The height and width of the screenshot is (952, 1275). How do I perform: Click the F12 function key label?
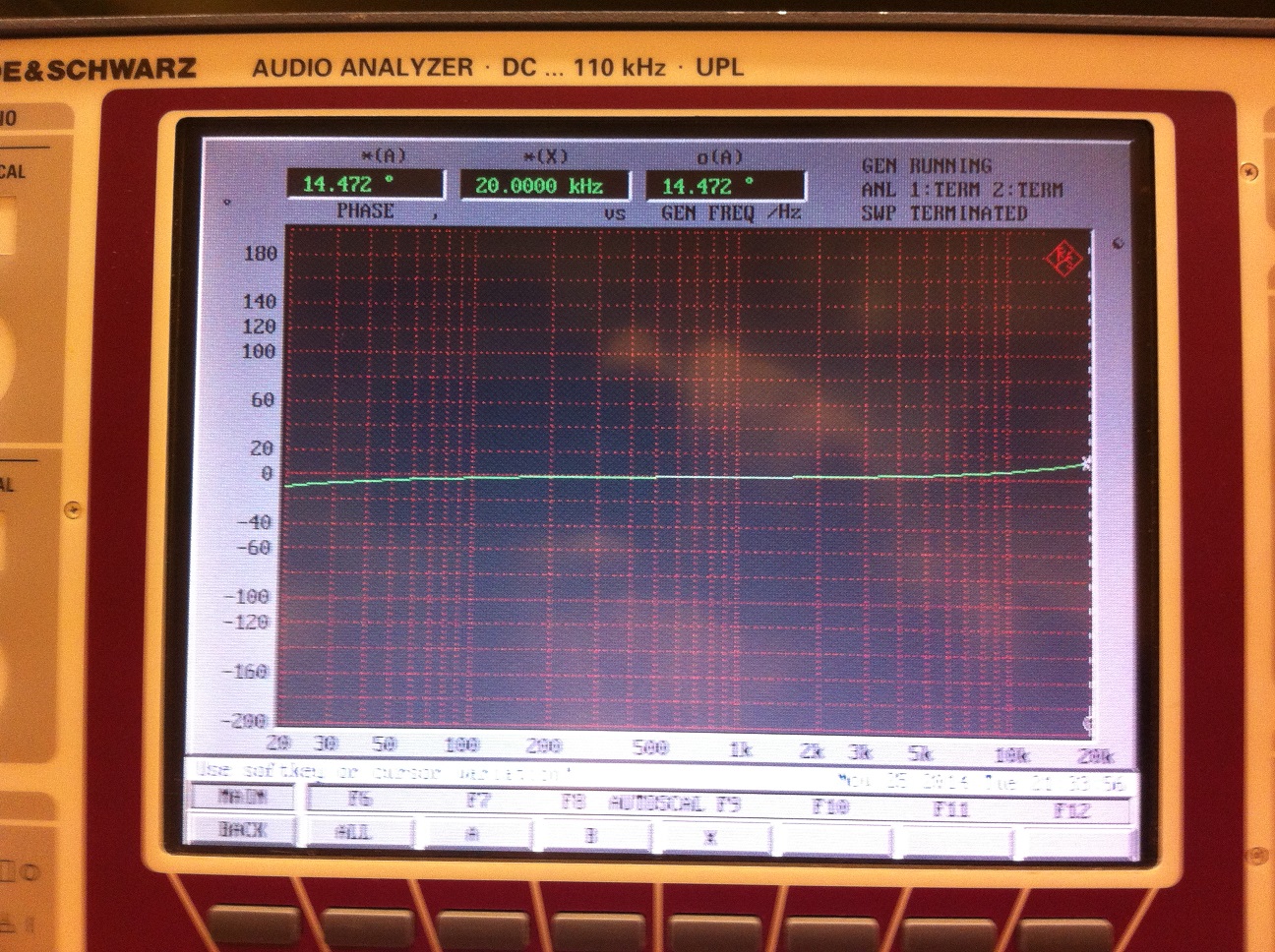coord(1073,810)
